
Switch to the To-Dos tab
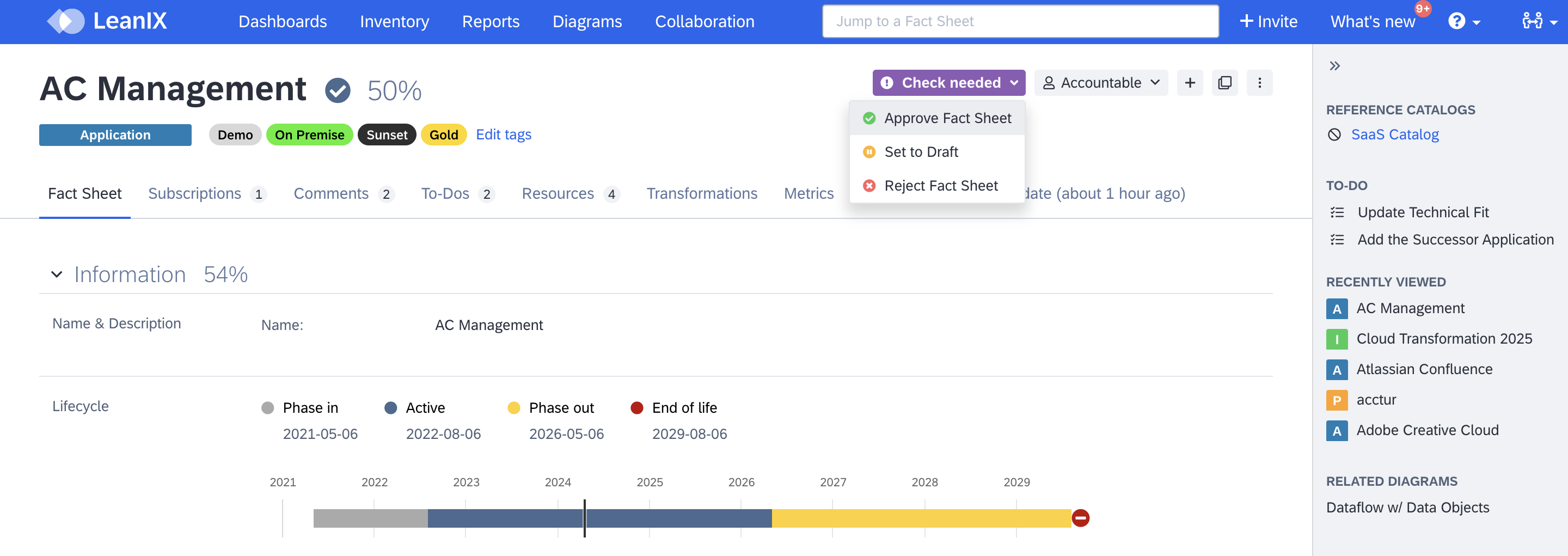[x=458, y=194]
